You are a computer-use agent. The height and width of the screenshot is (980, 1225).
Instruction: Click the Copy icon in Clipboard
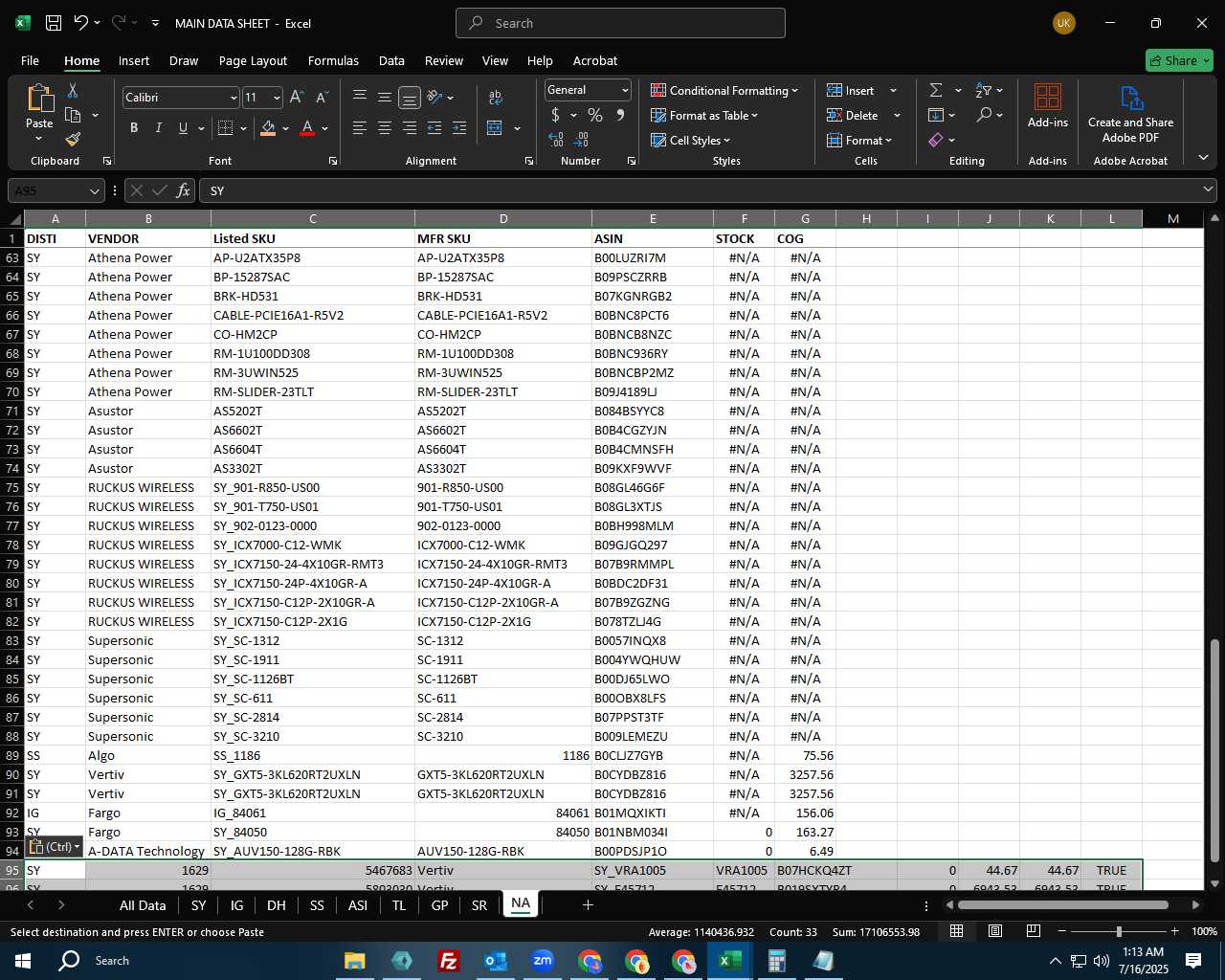tap(73, 115)
